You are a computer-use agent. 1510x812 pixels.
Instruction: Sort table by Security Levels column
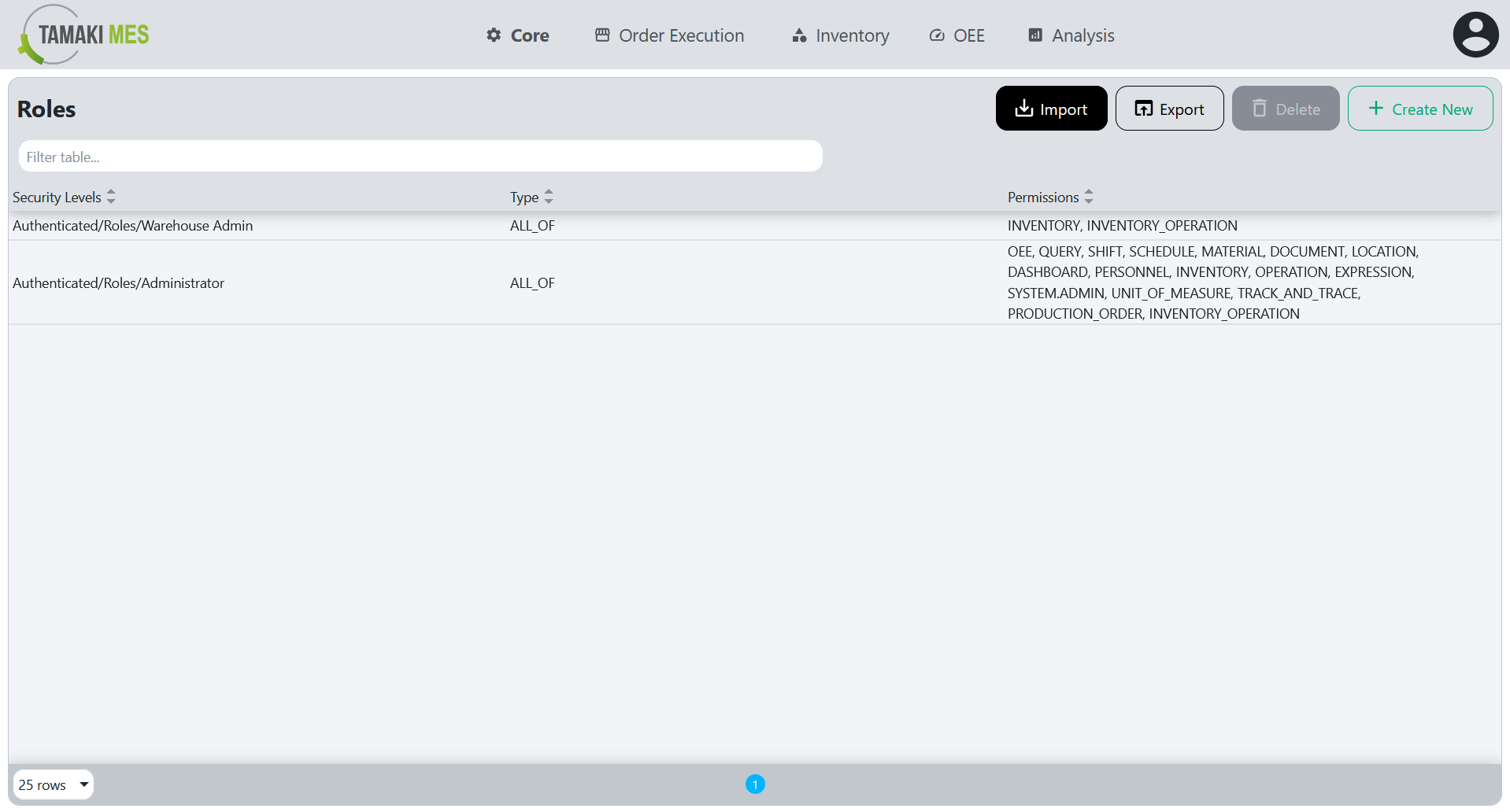tap(110, 197)
